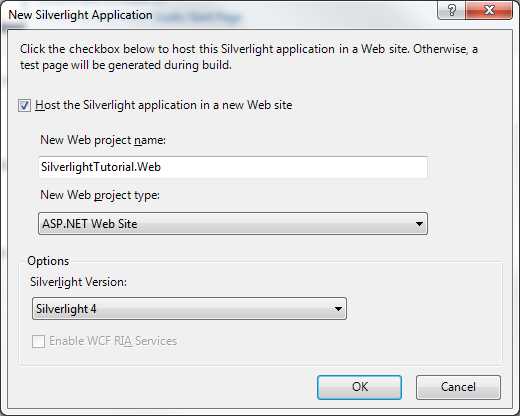Click the Options group header
Screen dimensions: 520x416
click(48, 261)
